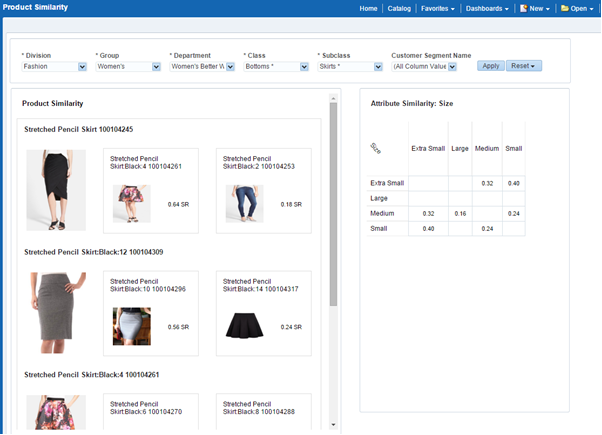
Task: Open the Favorites menu
Action: click(x=438, y=8)
